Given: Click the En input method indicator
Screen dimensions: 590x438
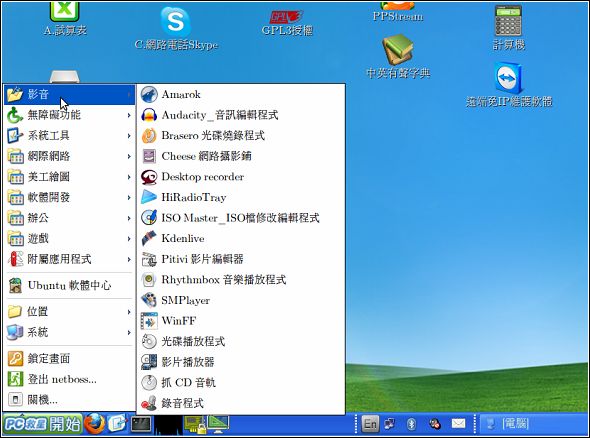Looking at the screenshot, I should click(x=370, y=424).
